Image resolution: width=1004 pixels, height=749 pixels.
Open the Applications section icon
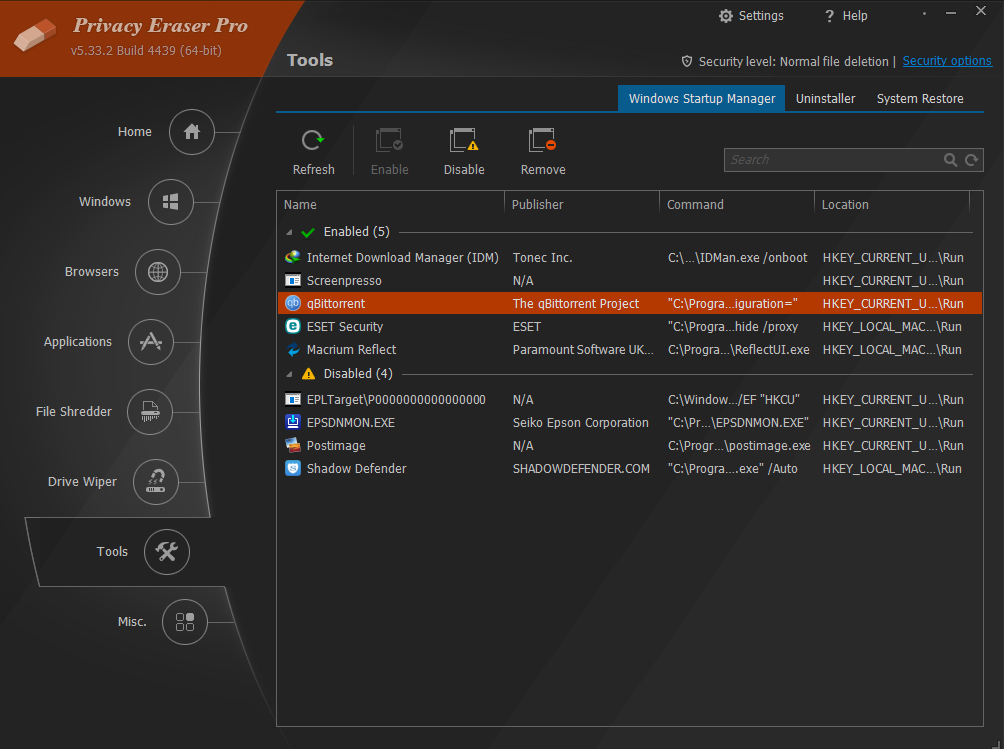[x=150, y=342]
